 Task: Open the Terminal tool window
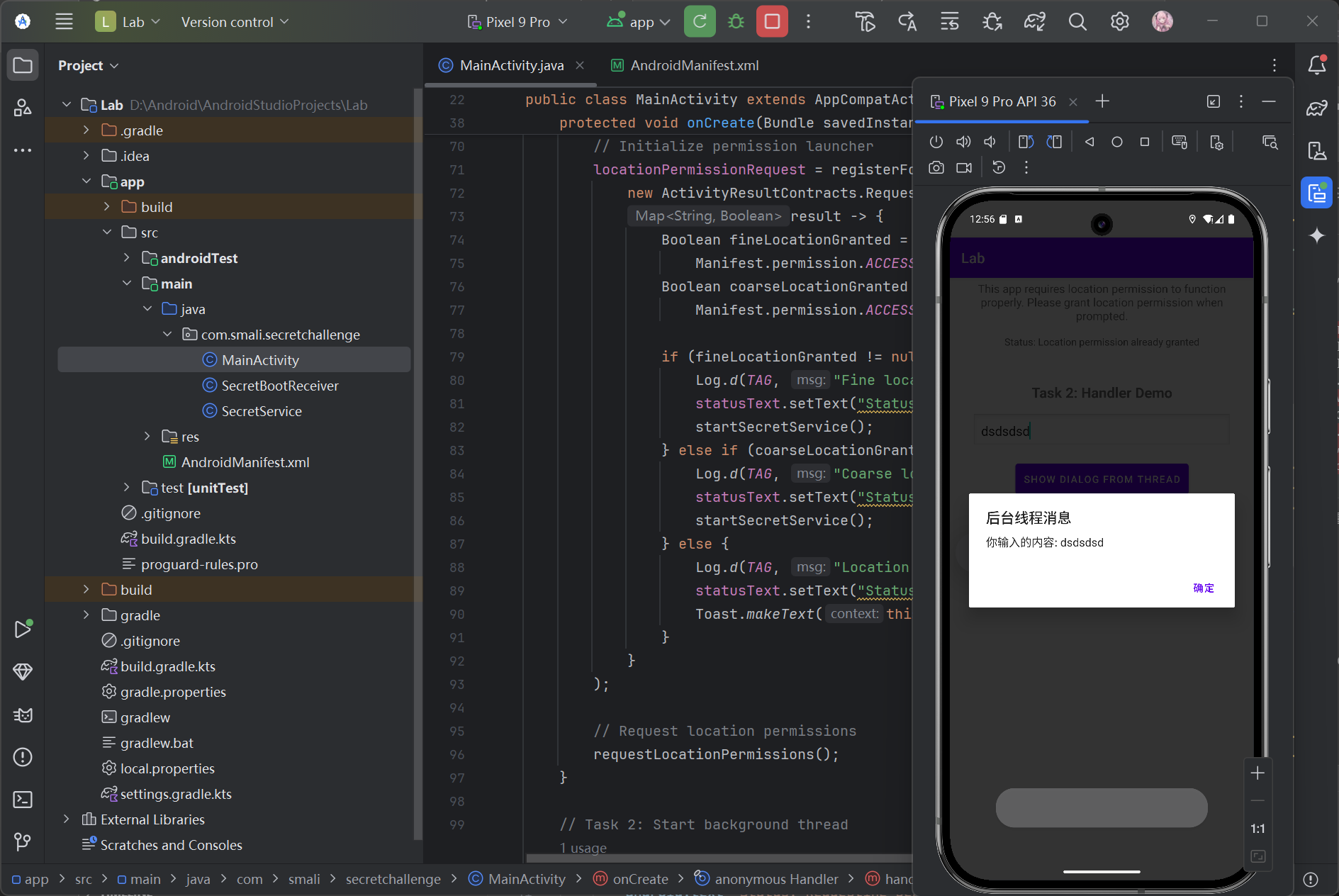click(23, 800)
